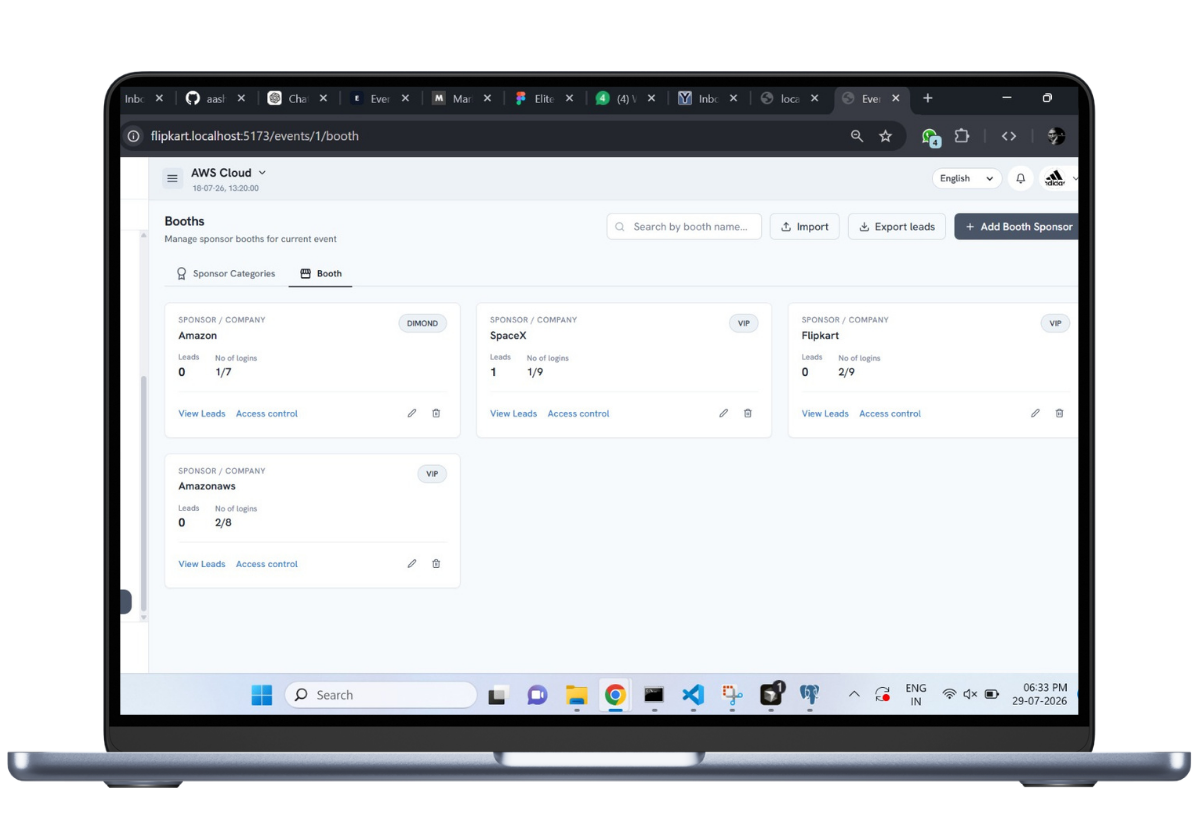Bookmark this page with star icon
The image size is (1200, 835).
click(885, 136)
